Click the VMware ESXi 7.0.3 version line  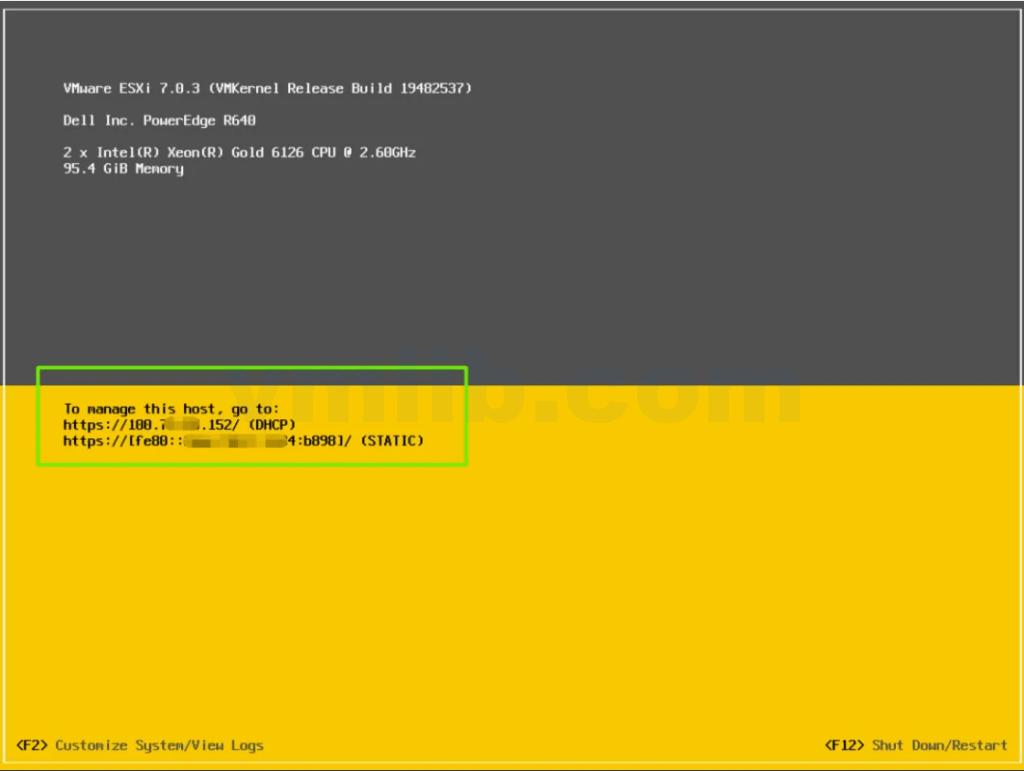tap(267, 89)
